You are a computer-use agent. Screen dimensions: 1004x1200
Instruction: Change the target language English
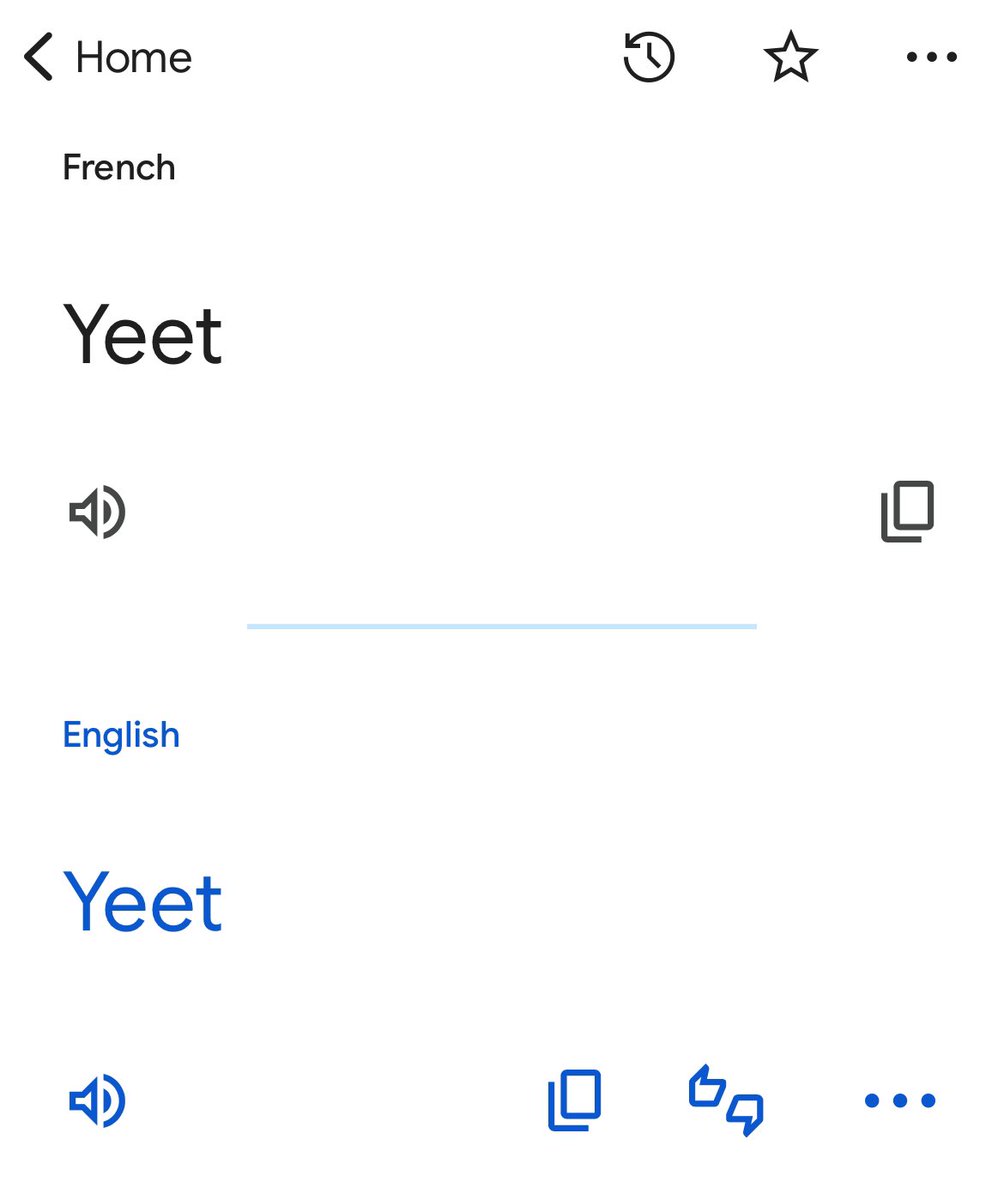121,735
